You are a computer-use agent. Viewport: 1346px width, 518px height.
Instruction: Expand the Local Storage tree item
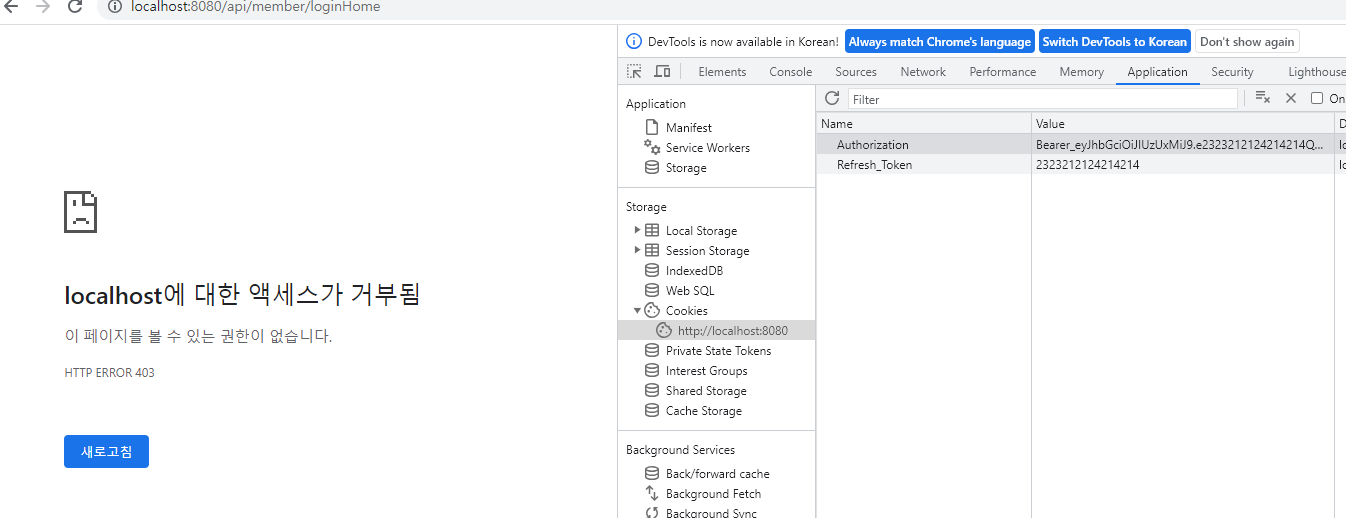click(638, 230)
